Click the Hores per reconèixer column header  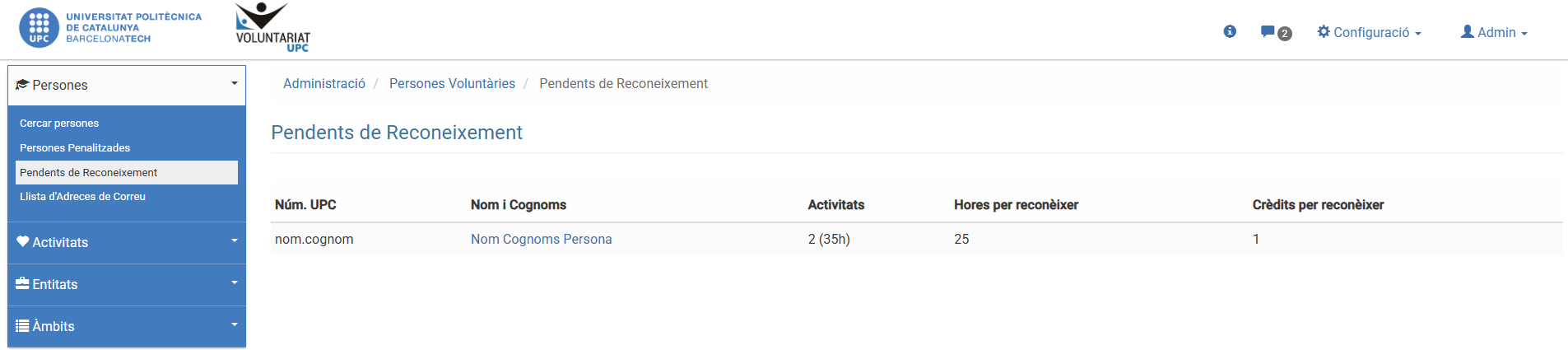(x=1016, y=204)
